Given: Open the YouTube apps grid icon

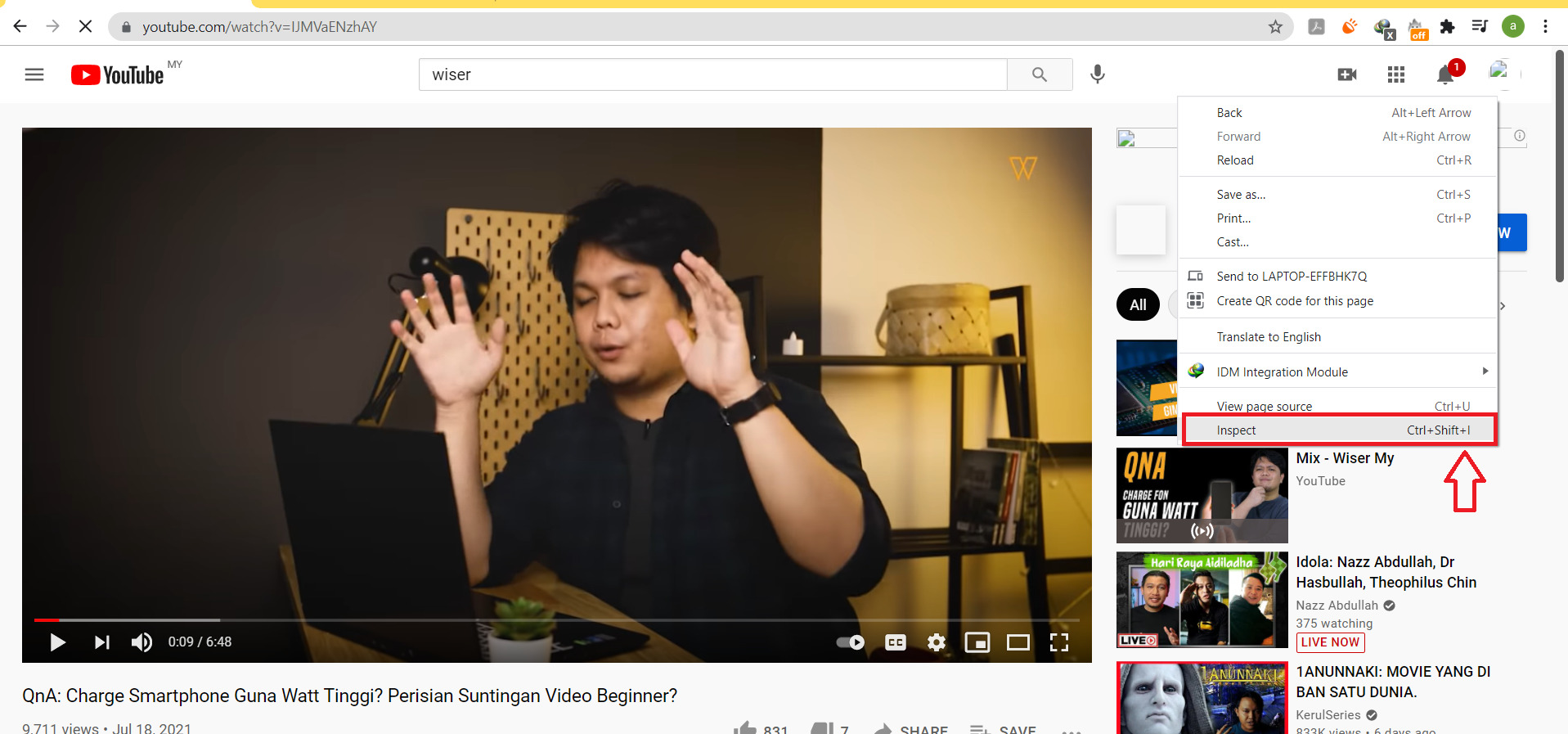Looking at the screenshot, I should (x=1396, y=74).
